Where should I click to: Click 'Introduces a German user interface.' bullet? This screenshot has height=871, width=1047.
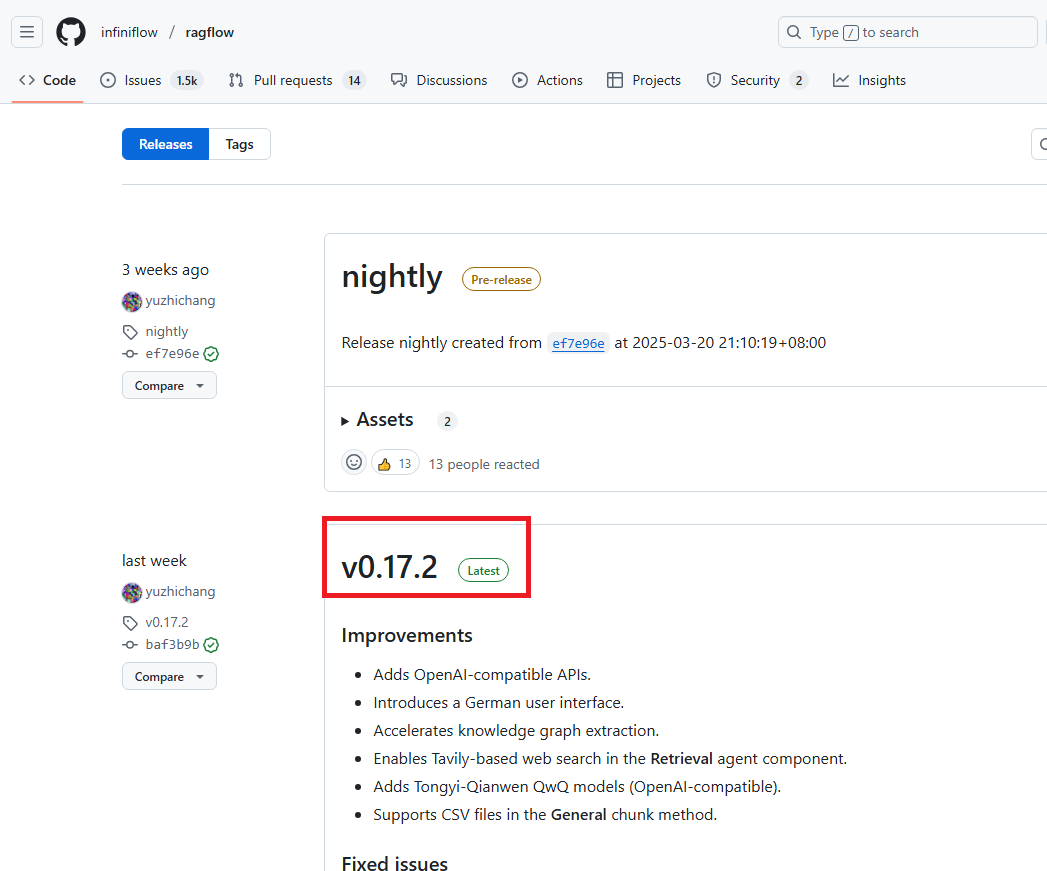click(498, 703)
